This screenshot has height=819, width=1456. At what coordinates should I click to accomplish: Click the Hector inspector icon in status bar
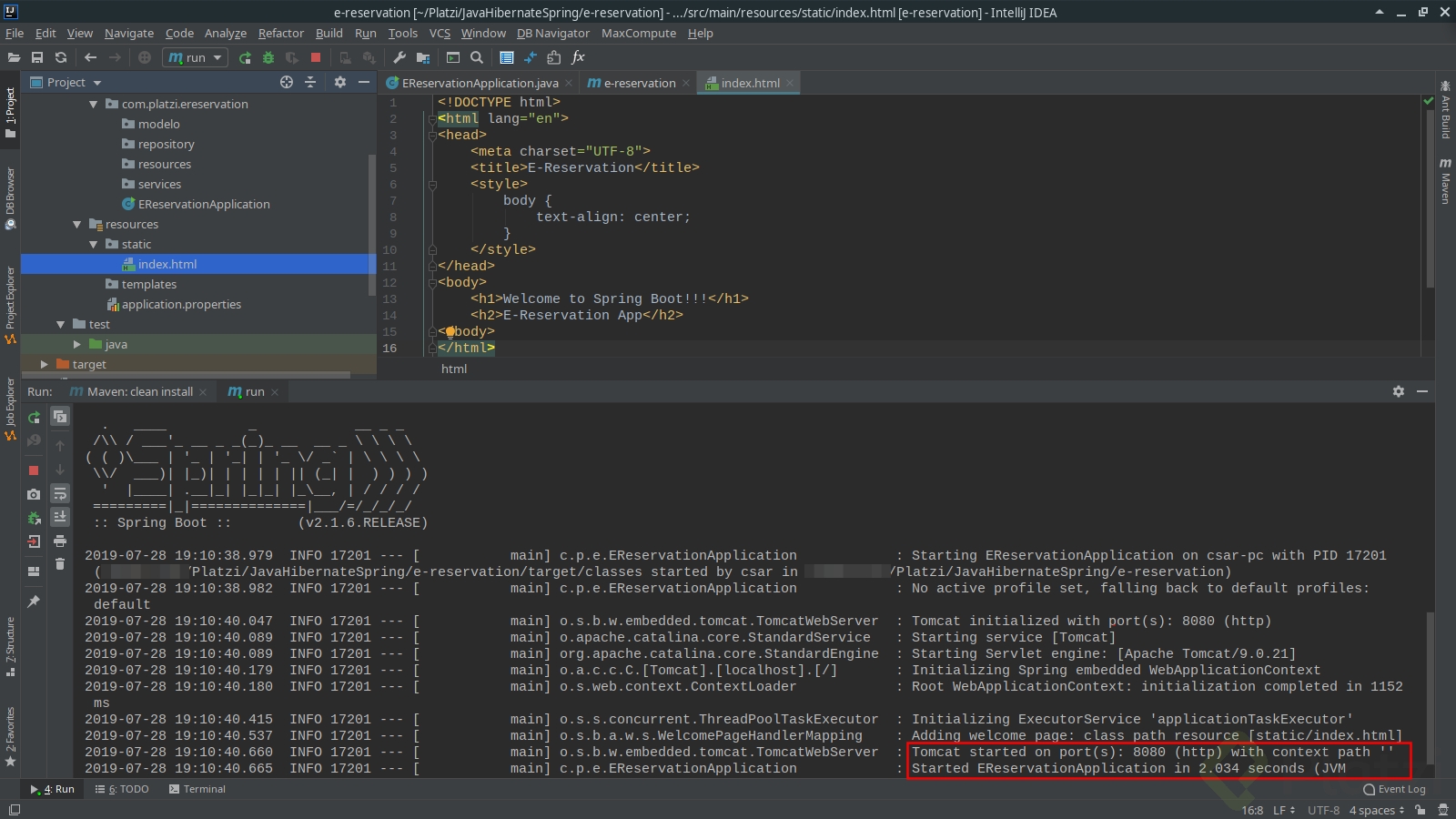(1442, 810)
